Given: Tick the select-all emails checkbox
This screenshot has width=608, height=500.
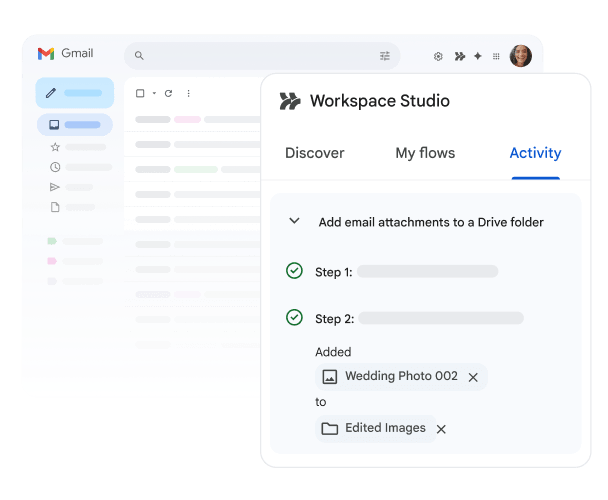Looking at the screenshot, I should tap(140, 93).
